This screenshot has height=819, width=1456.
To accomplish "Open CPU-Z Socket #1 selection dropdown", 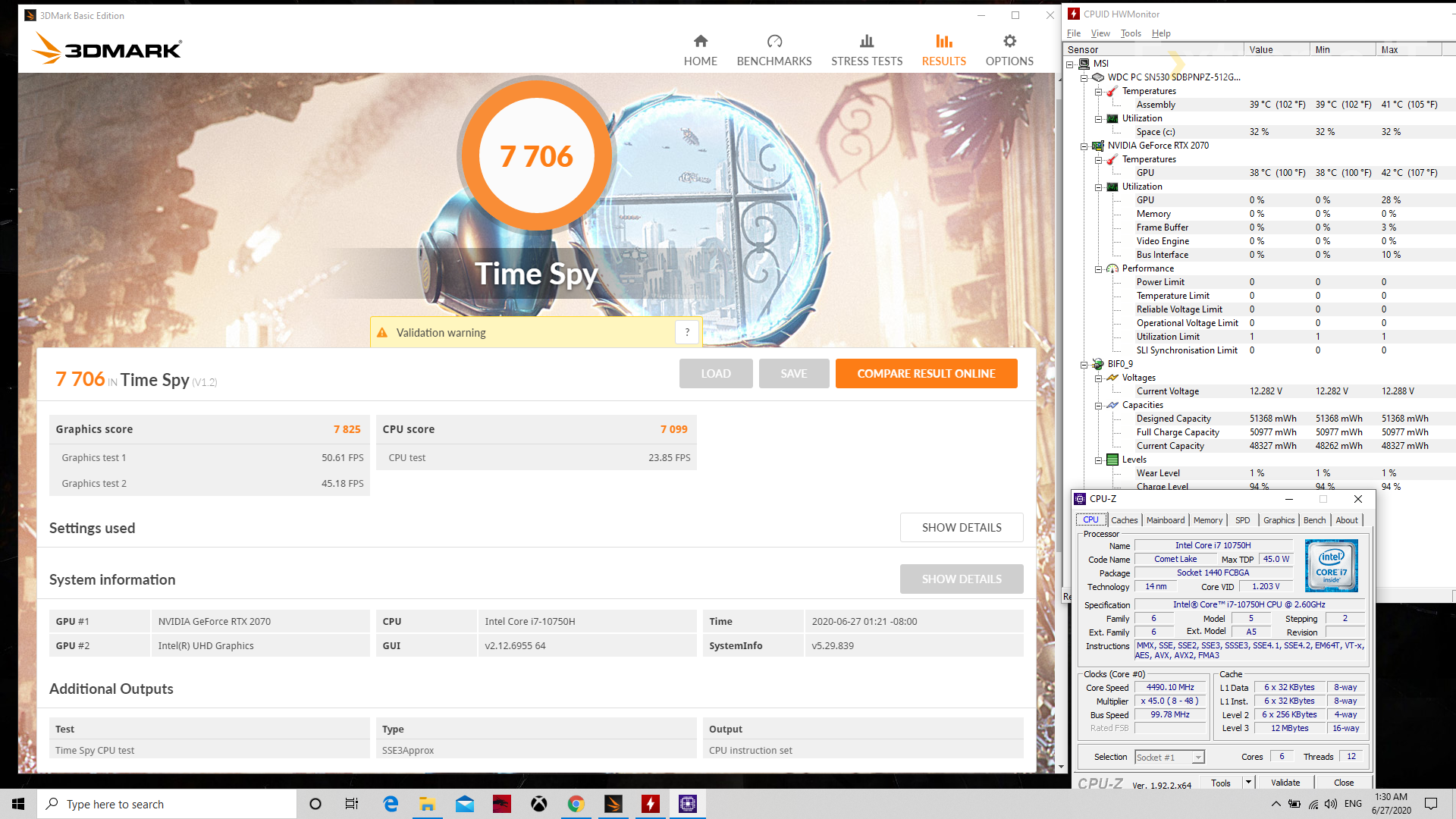I will tap(1169, 757).
